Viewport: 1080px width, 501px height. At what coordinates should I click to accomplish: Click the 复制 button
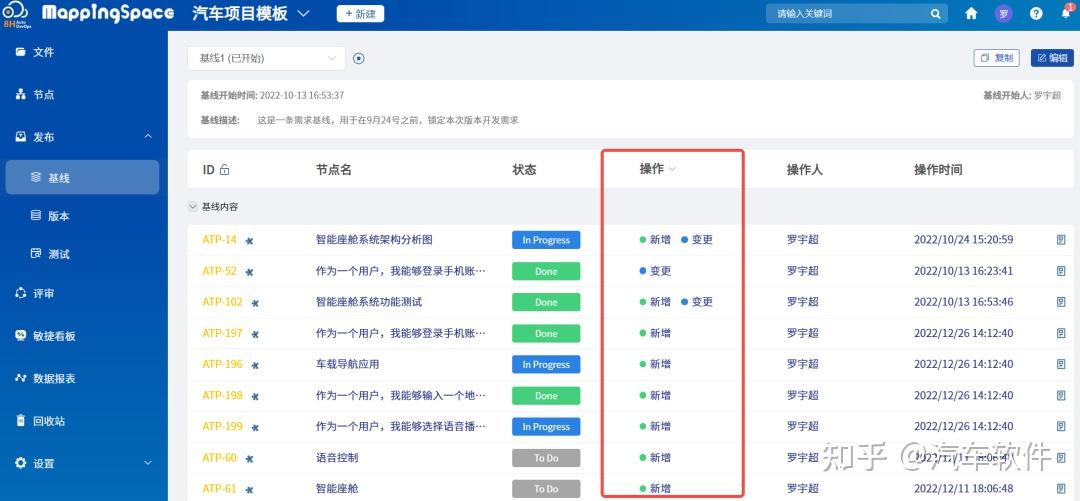tap(997, 58)
